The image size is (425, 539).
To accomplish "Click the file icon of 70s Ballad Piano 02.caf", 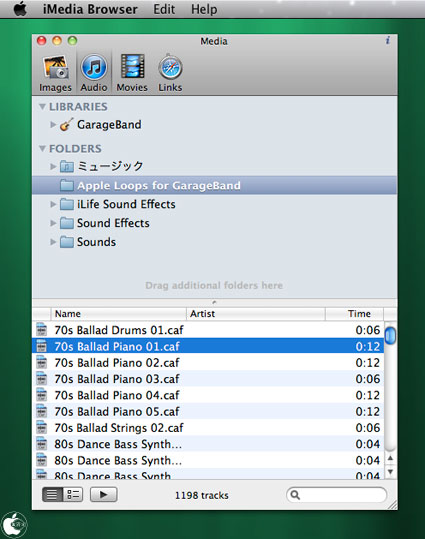I will 41,362.
